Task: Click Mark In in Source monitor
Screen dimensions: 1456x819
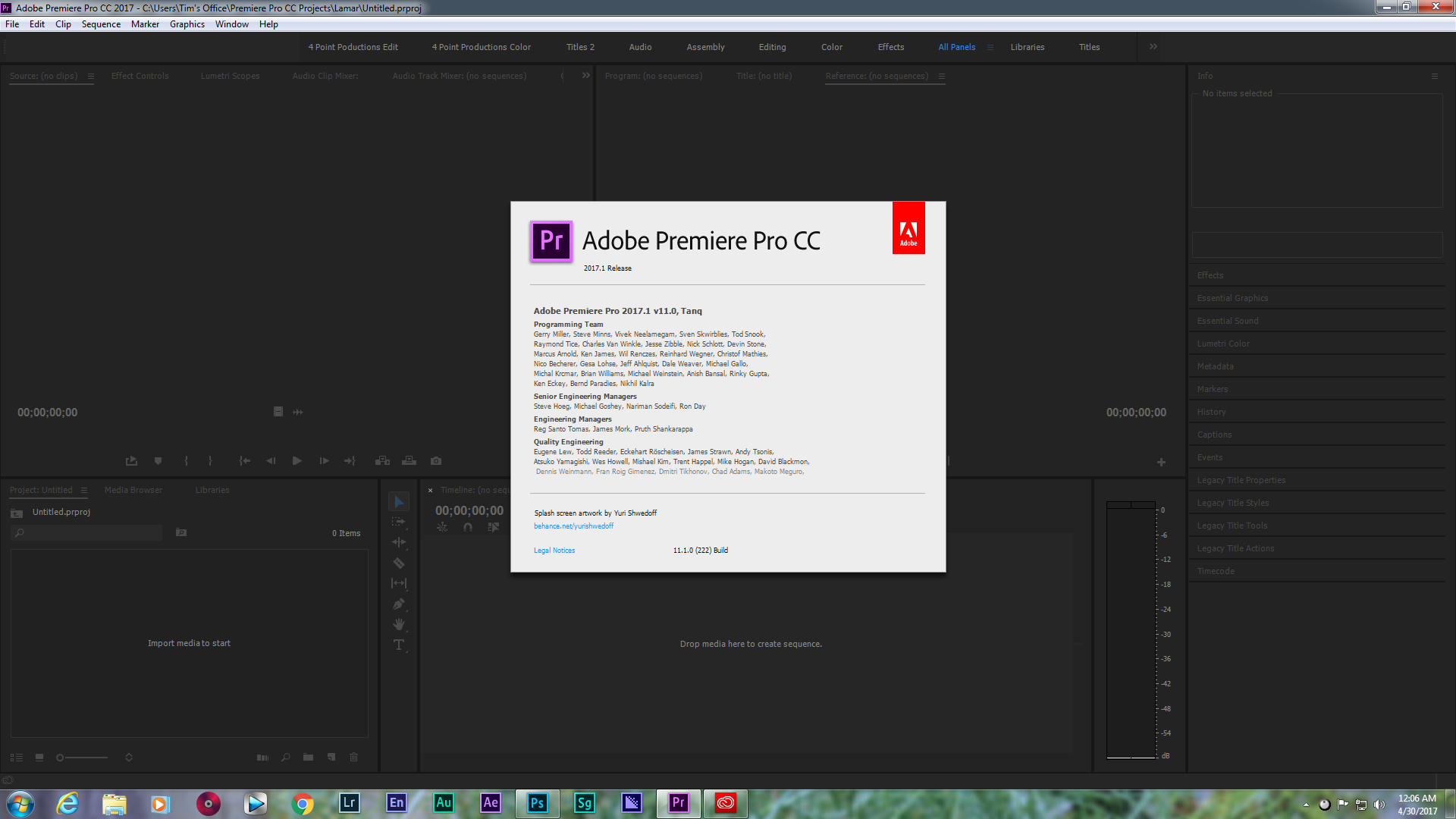Action: tap(186, 460)
